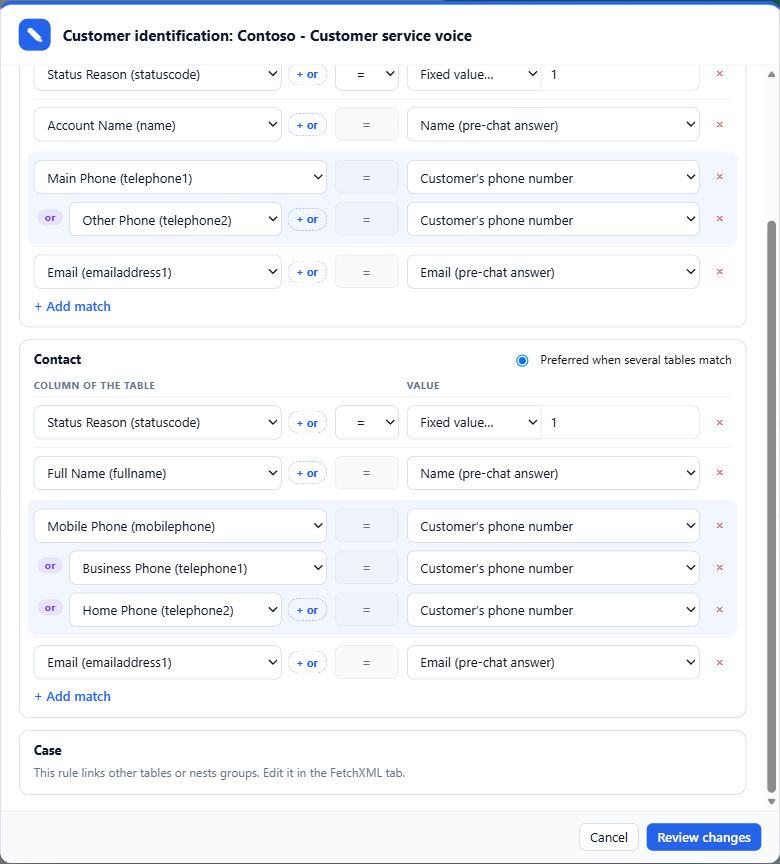
Task: Delete the Email row just below Other Phone
Action: [x=719, y=272]
